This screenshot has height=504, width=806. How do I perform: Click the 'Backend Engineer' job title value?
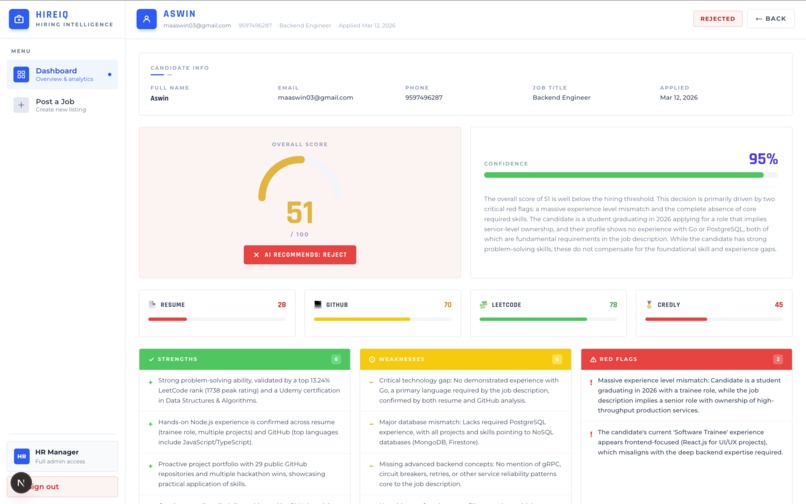tap(561, 98)
